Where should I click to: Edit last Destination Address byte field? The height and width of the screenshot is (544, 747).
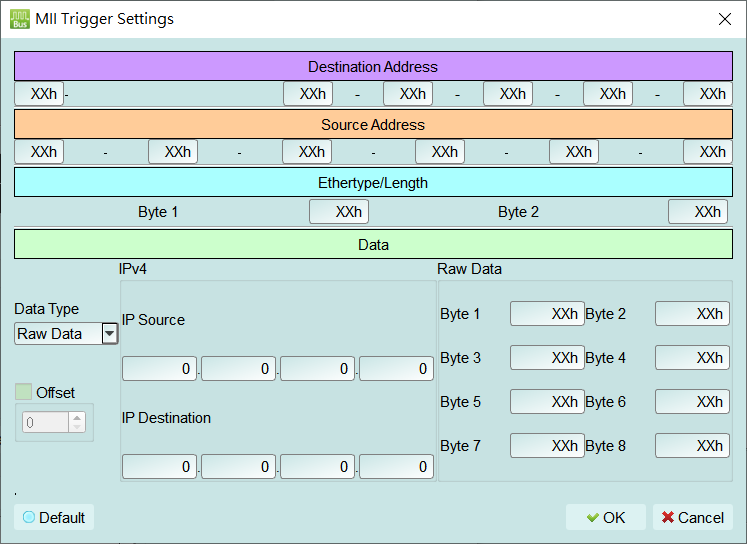point(708,93)
